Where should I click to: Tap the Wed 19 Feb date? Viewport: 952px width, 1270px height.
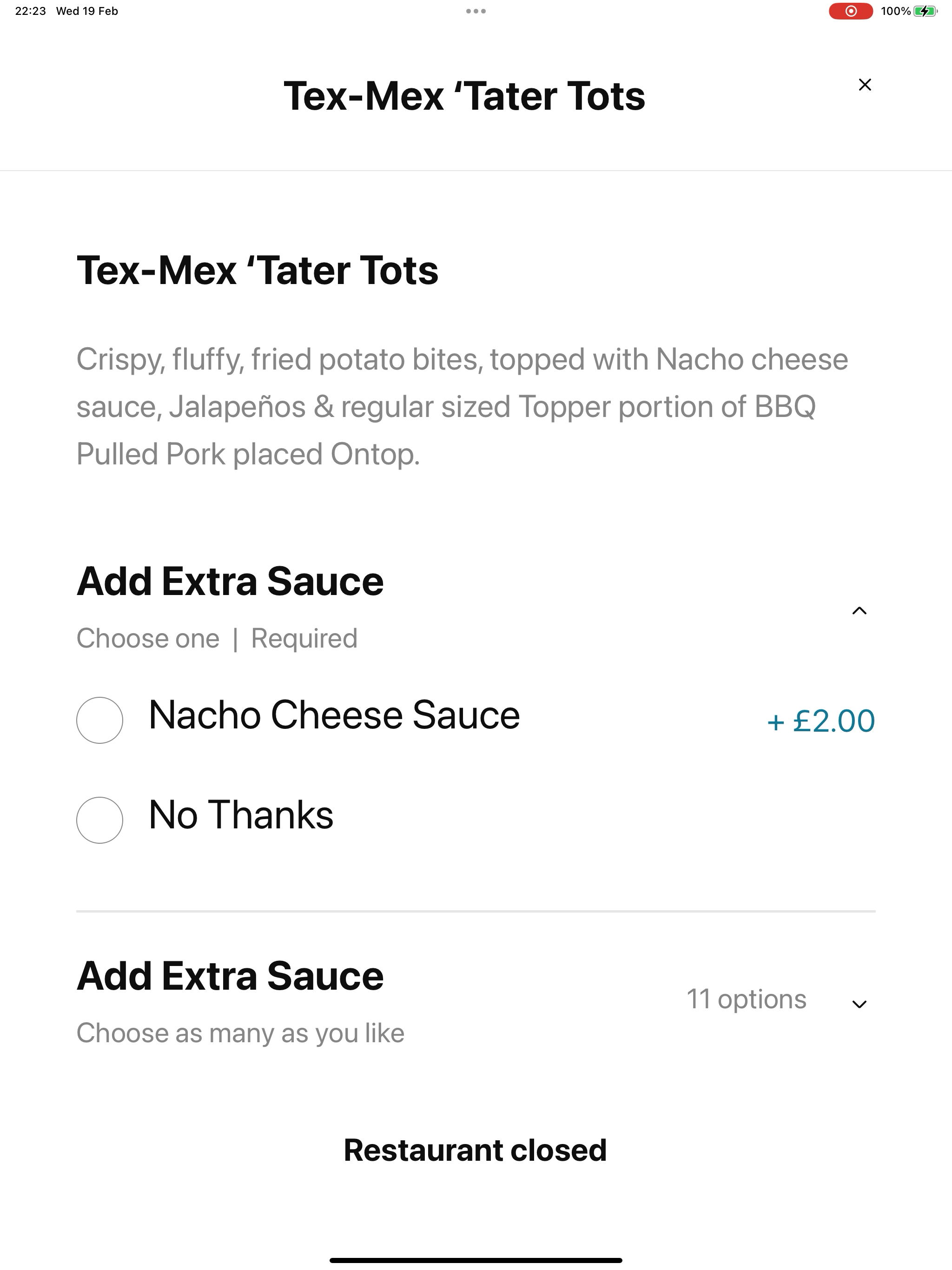coord(87,11)
